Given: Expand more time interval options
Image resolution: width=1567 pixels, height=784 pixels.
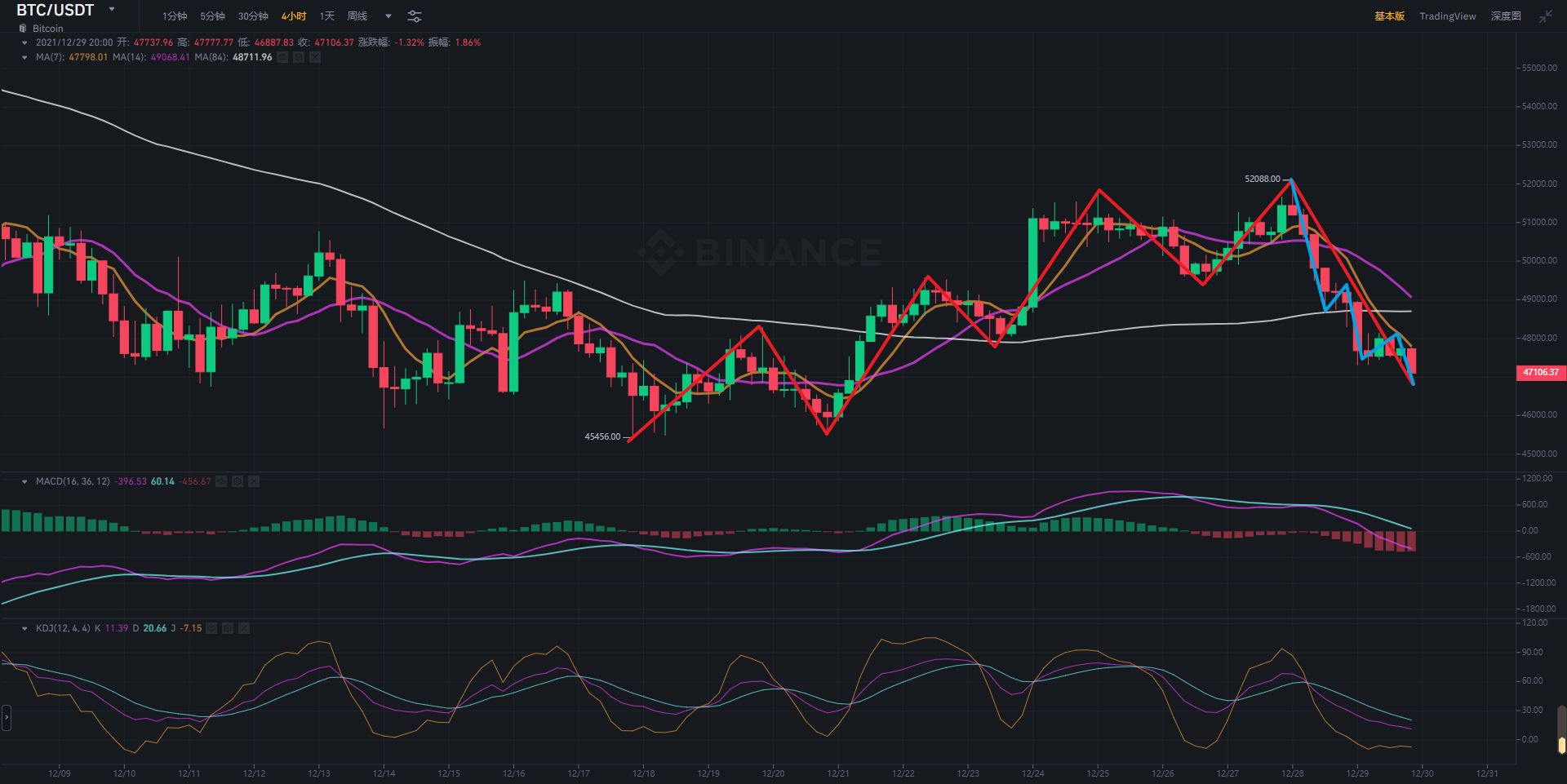Looking at the screenshot, I should point(388,16).
